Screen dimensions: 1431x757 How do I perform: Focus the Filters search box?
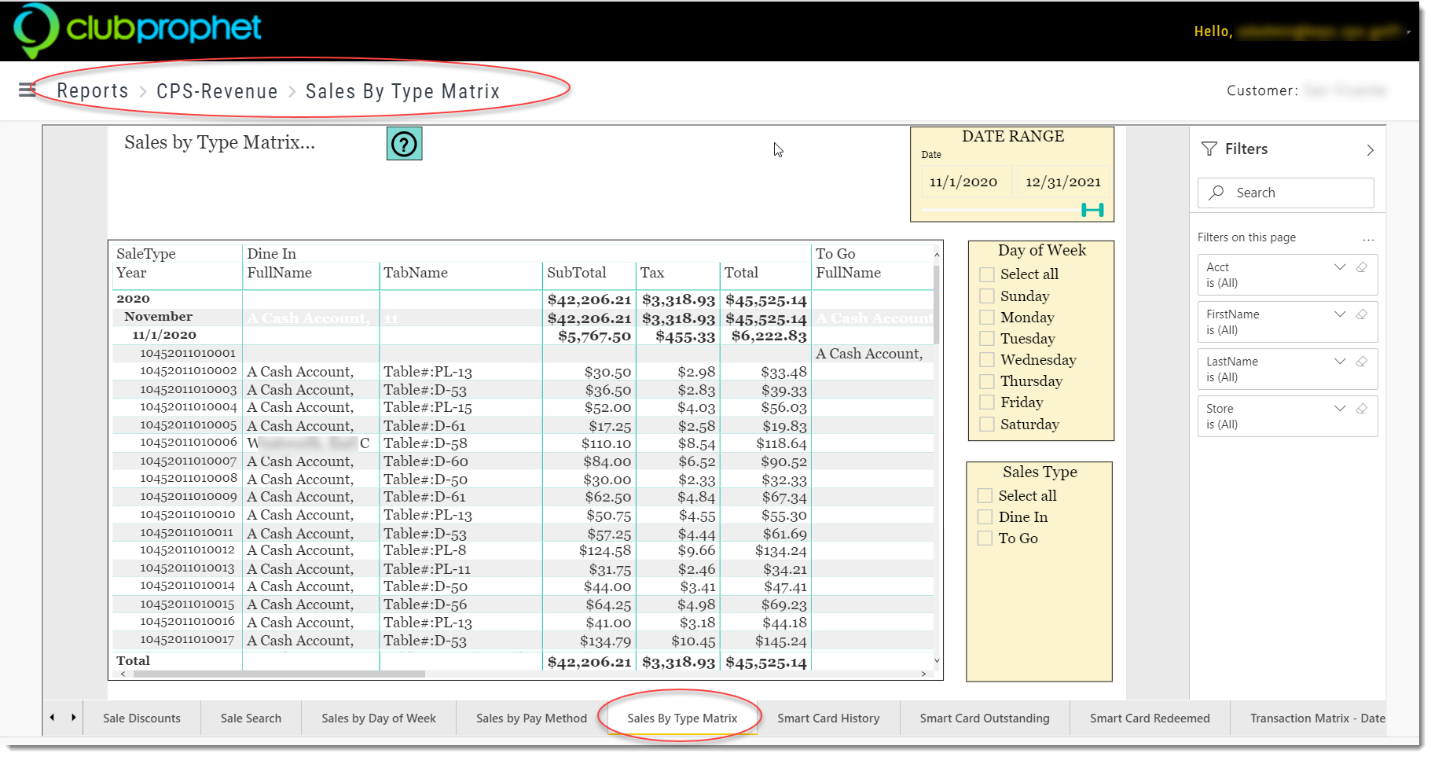[x=1286, y=193]
